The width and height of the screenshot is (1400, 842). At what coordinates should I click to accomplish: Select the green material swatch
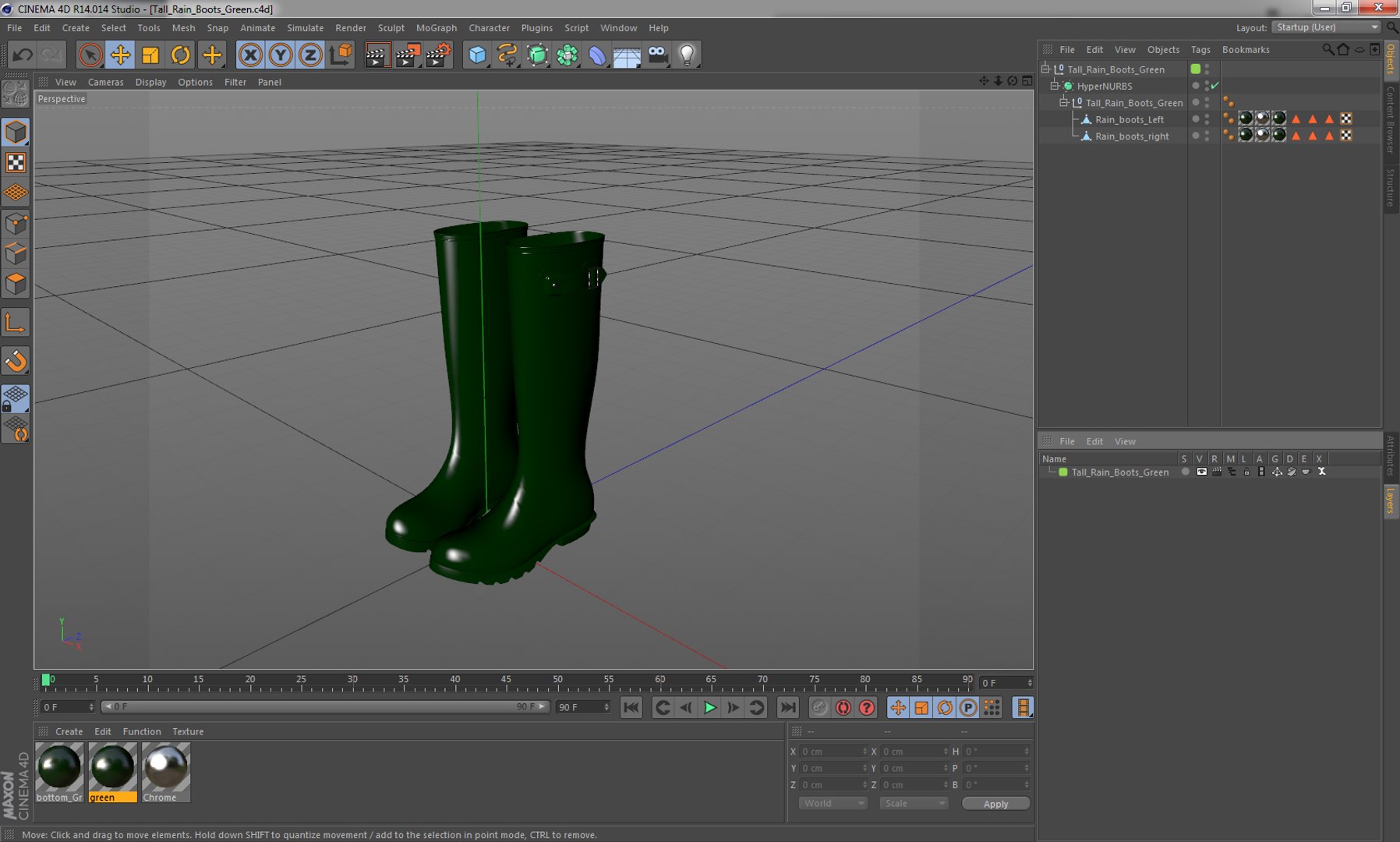point(112,772)
